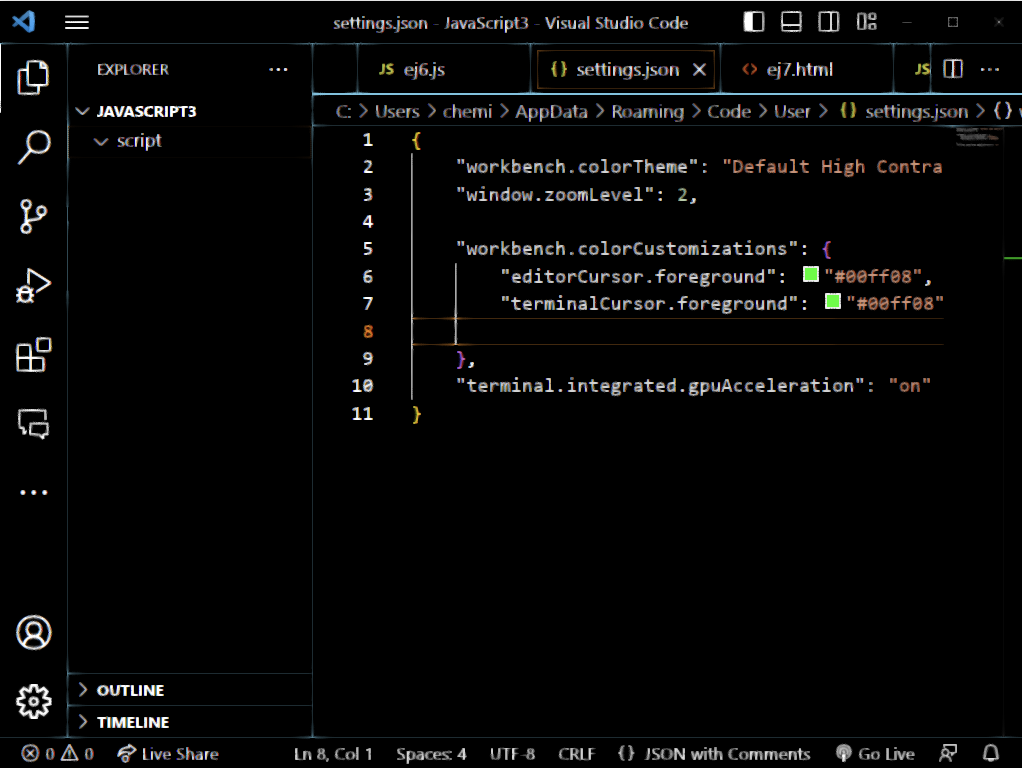Close the settings.json tab

click(x=699, y=70)
